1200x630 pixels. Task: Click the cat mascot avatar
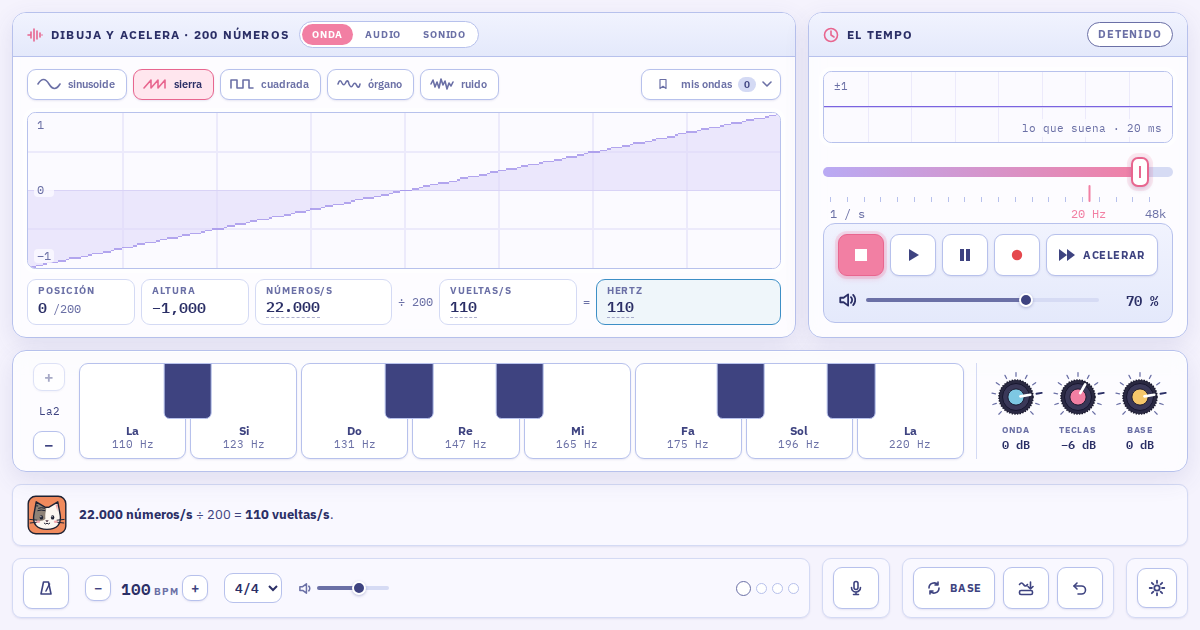pyautogui.click(x=47, y=515)
